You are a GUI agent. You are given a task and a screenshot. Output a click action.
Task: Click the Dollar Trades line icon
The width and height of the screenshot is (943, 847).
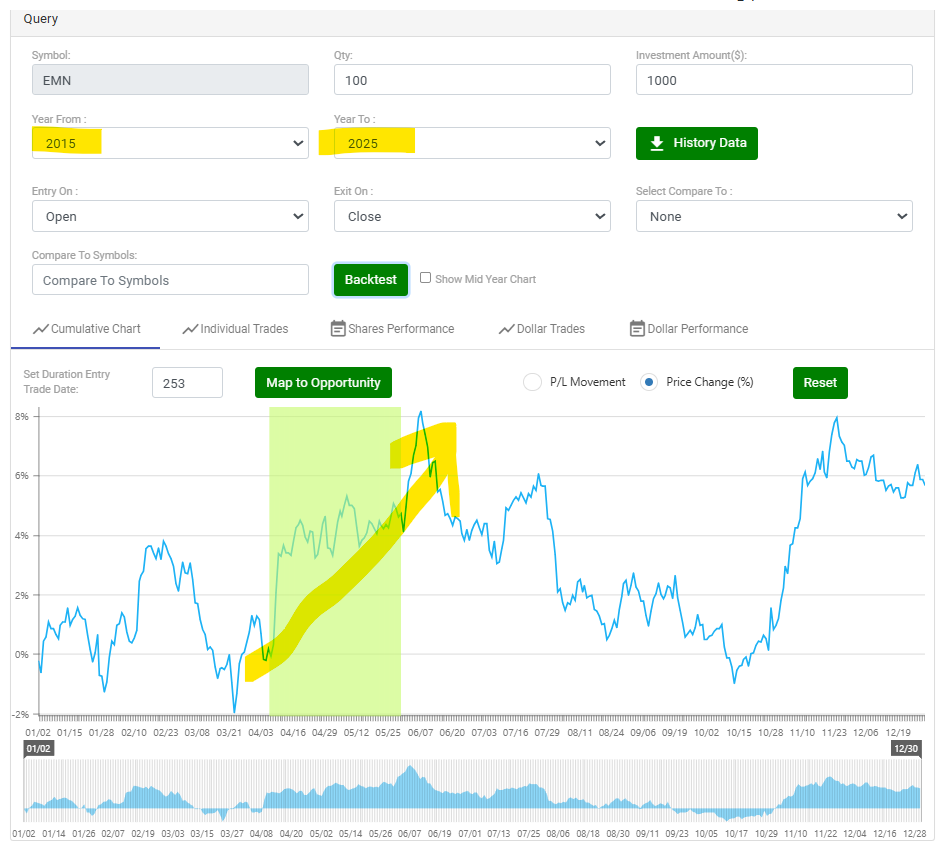point(506,329)
